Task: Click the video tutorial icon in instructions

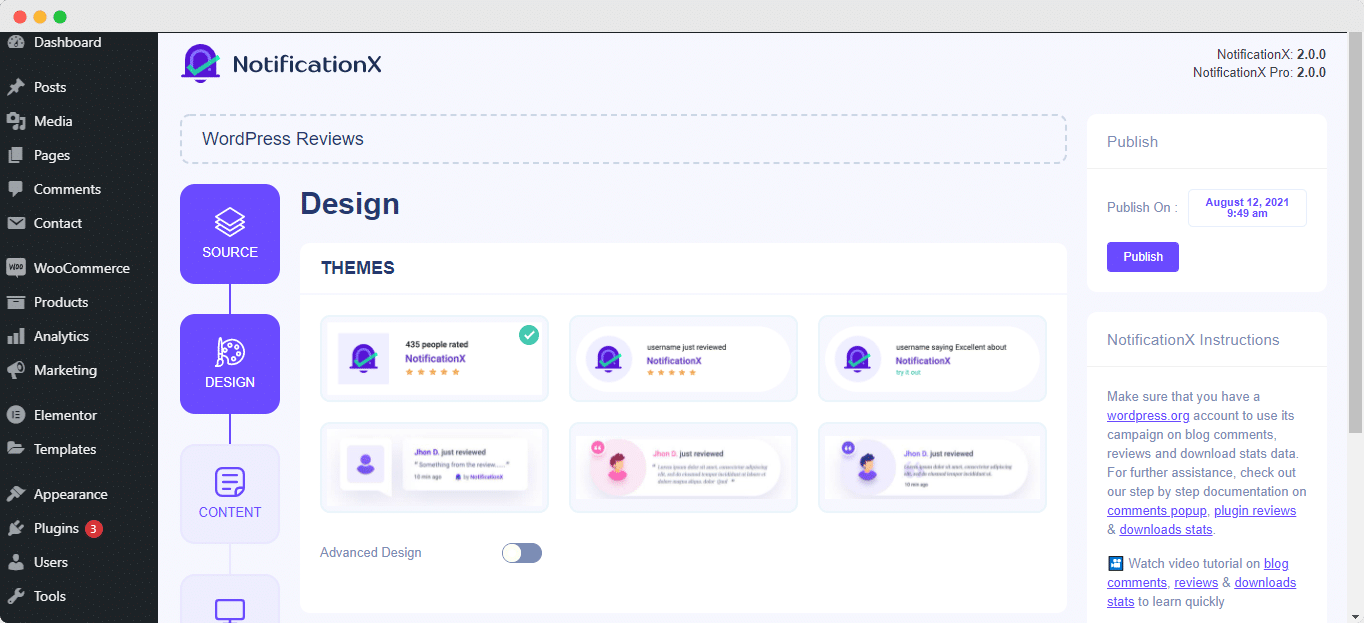Action: click(x=1115, y=564)
